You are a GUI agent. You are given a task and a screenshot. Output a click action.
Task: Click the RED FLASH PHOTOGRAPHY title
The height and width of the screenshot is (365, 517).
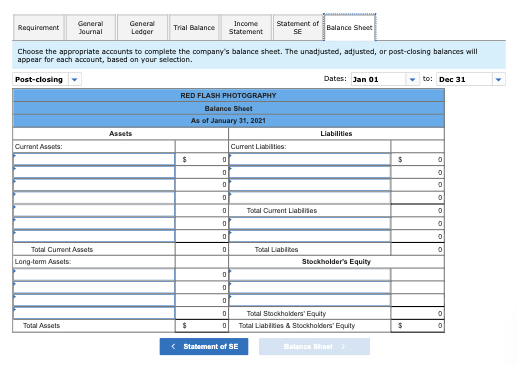click(228, 96)
